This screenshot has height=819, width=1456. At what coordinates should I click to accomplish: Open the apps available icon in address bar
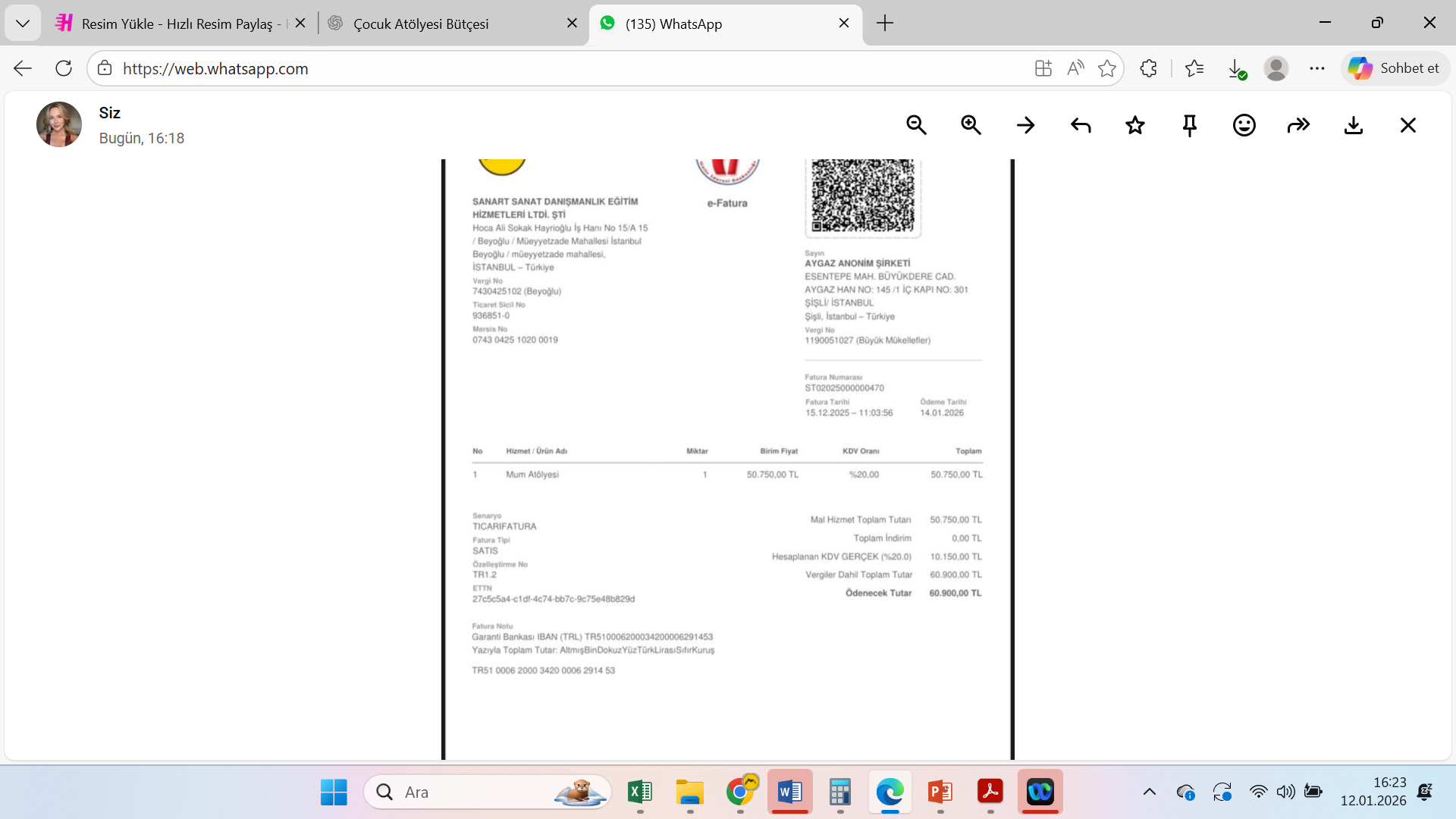(1043, 68)
